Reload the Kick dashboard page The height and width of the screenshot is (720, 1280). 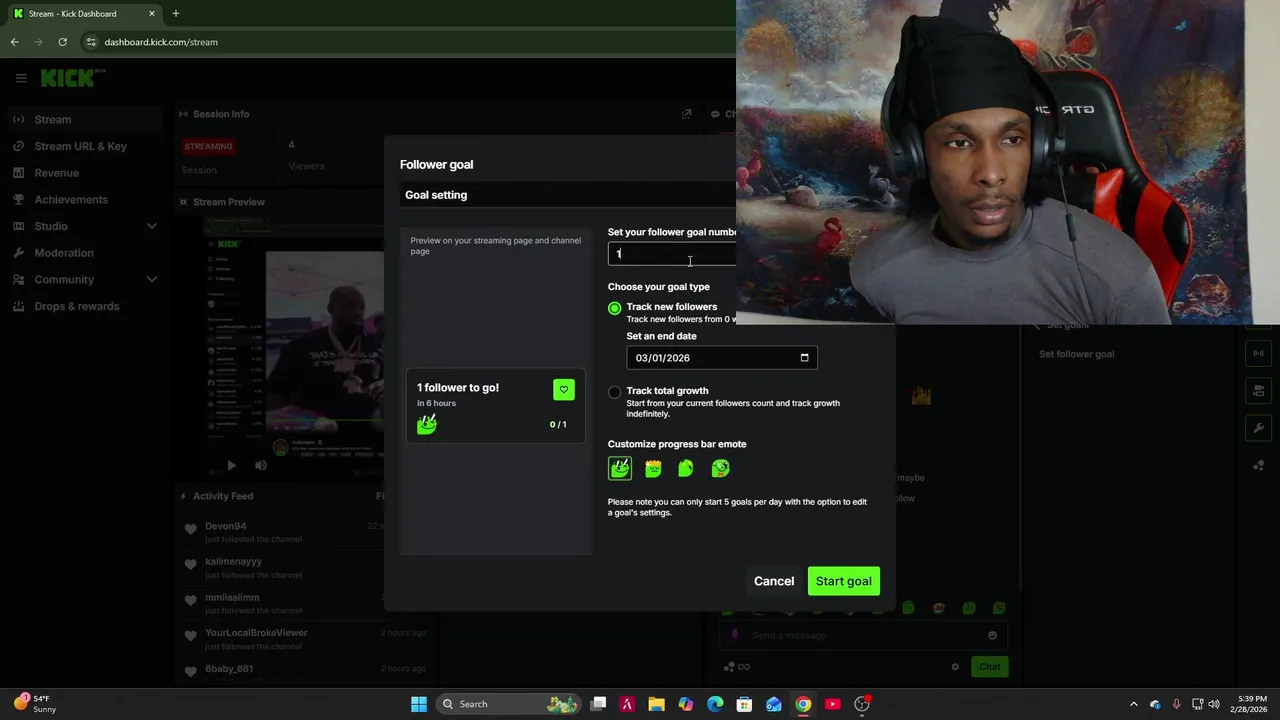(62, 42)
